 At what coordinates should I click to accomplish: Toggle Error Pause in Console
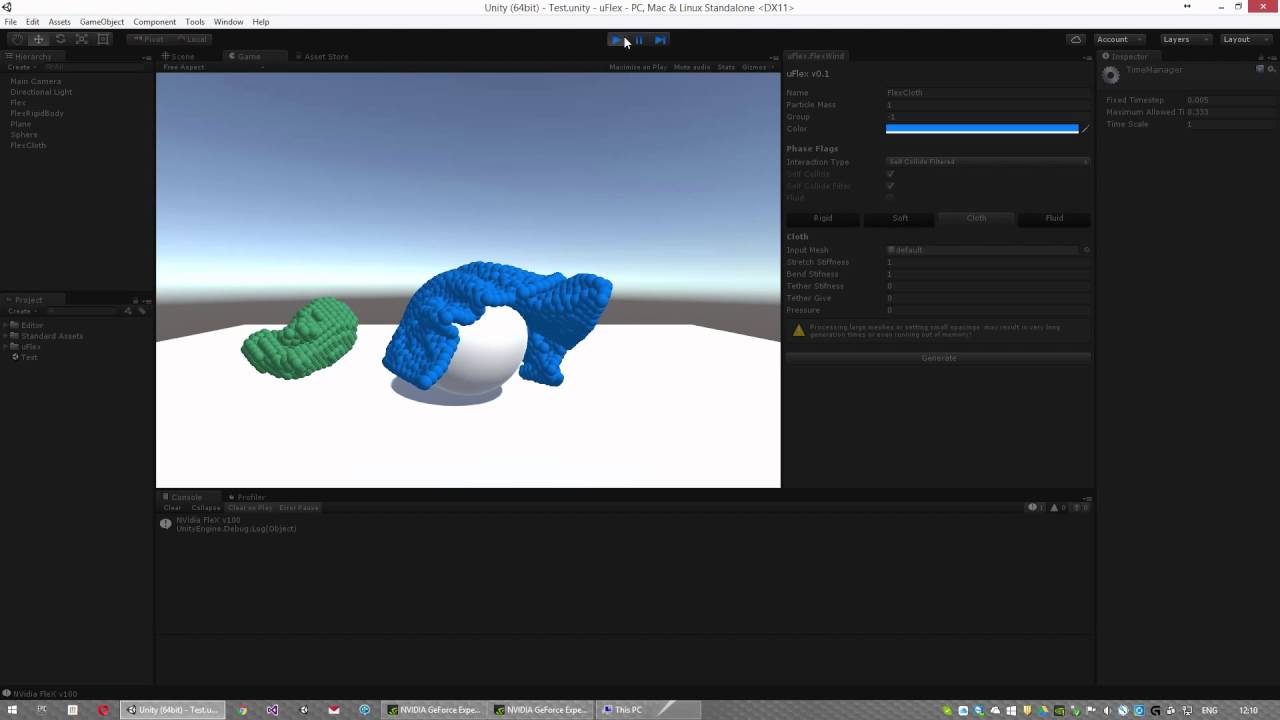[299, 507]
